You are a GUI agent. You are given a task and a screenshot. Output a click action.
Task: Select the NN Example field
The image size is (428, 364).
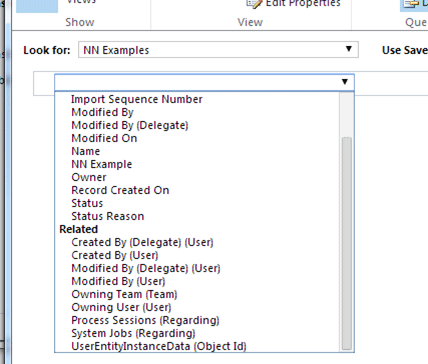(x=102, y=164)
